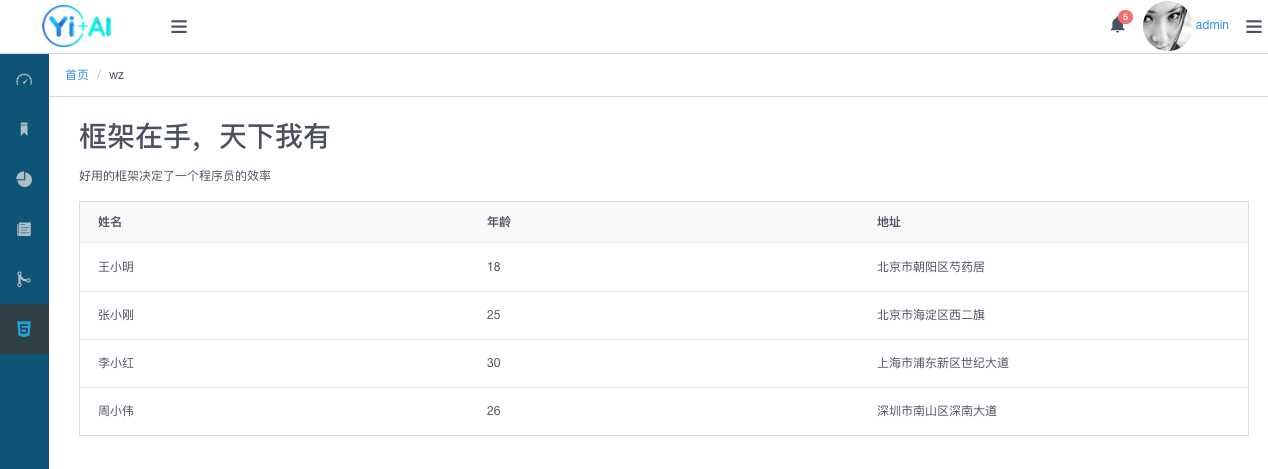Click the 姓名 column header

[x=110, y=222]
